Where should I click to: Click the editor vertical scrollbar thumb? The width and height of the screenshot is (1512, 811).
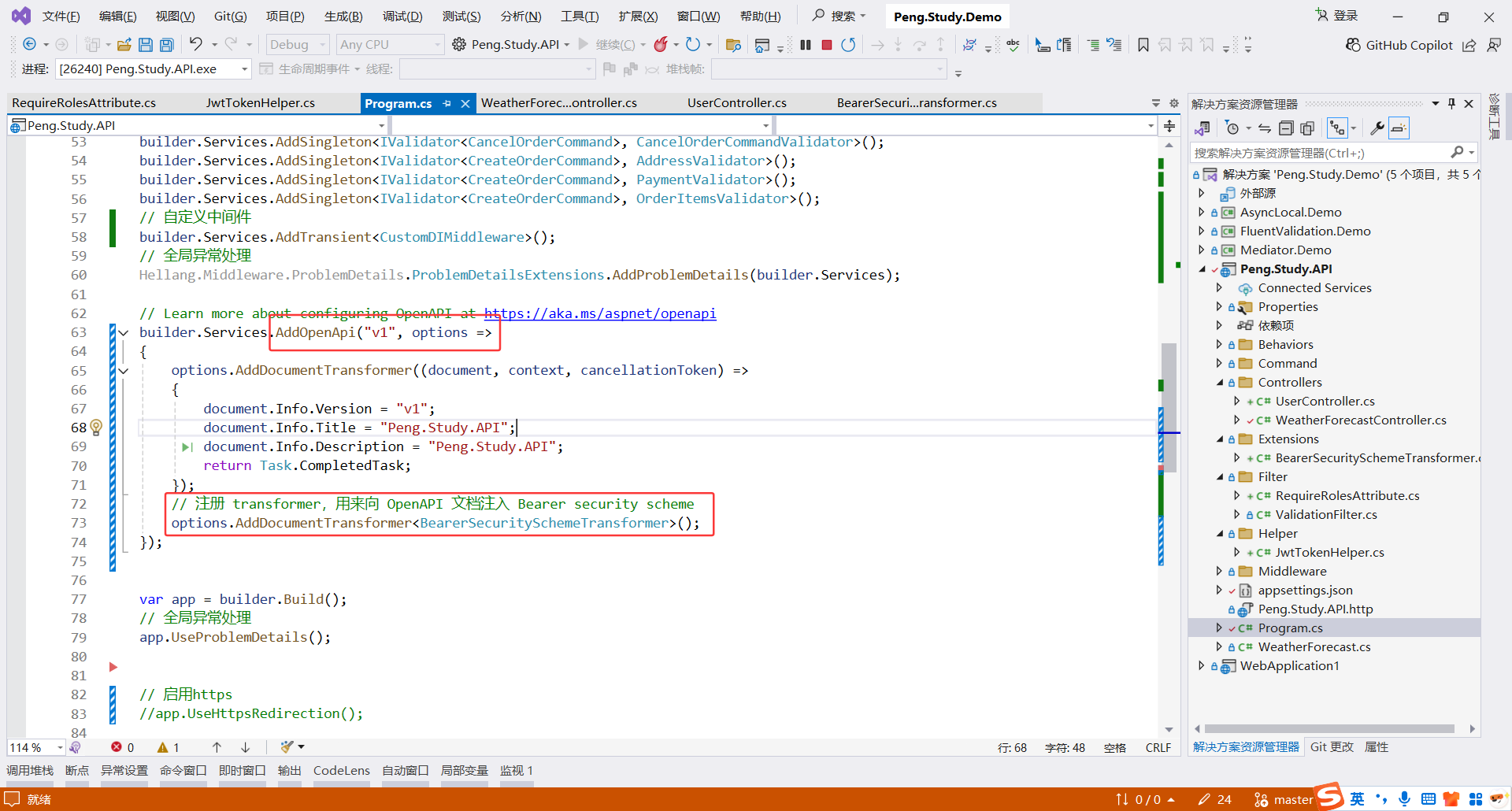tap(1169, 407)
